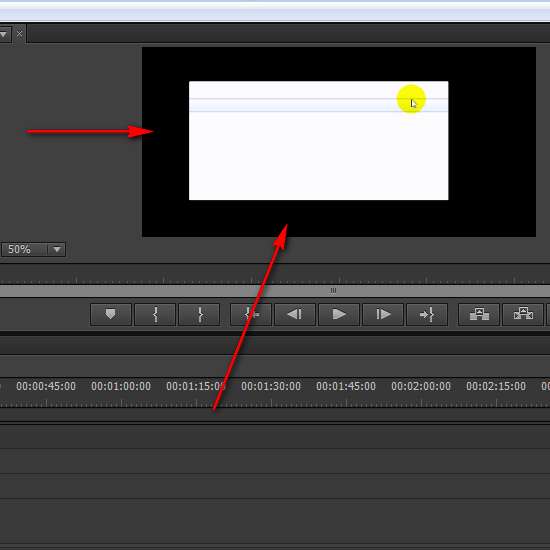
Task: Click the timeline ruler at 00:01:30:00
Action: 271,386
